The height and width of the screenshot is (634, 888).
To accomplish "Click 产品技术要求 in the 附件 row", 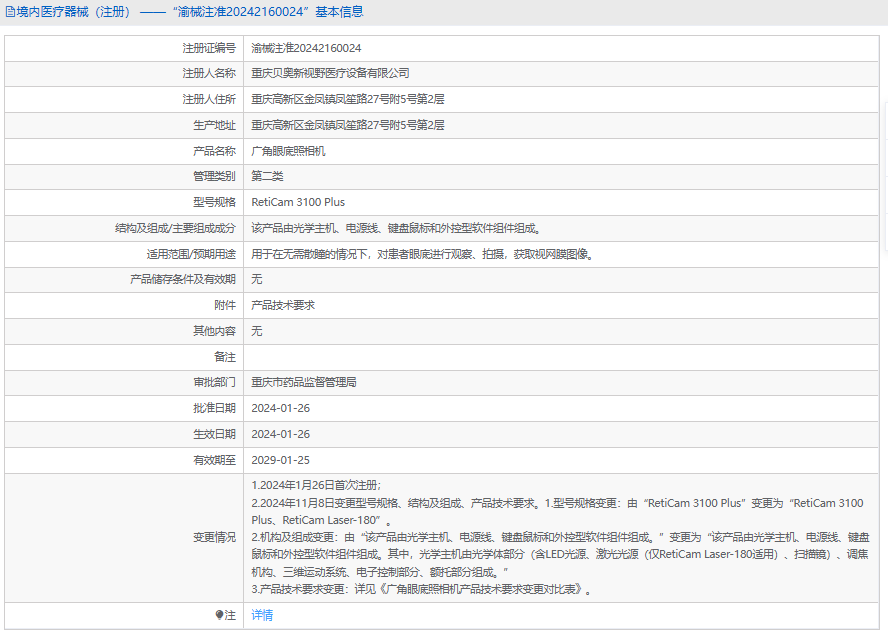I will pyautogui.click(x=283, y=305).
